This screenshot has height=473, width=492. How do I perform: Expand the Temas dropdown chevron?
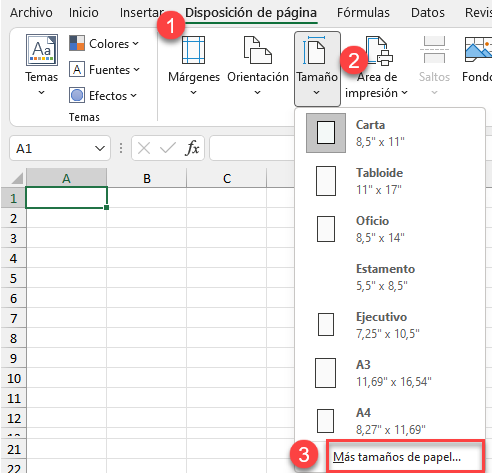click(41, 92)
